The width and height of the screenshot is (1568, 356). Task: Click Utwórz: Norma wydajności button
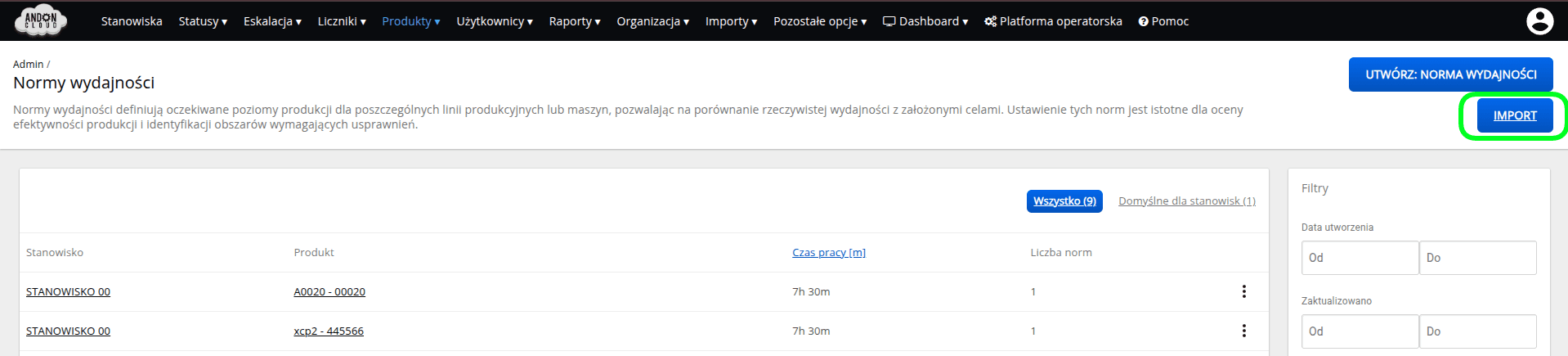pos(1450,74)
